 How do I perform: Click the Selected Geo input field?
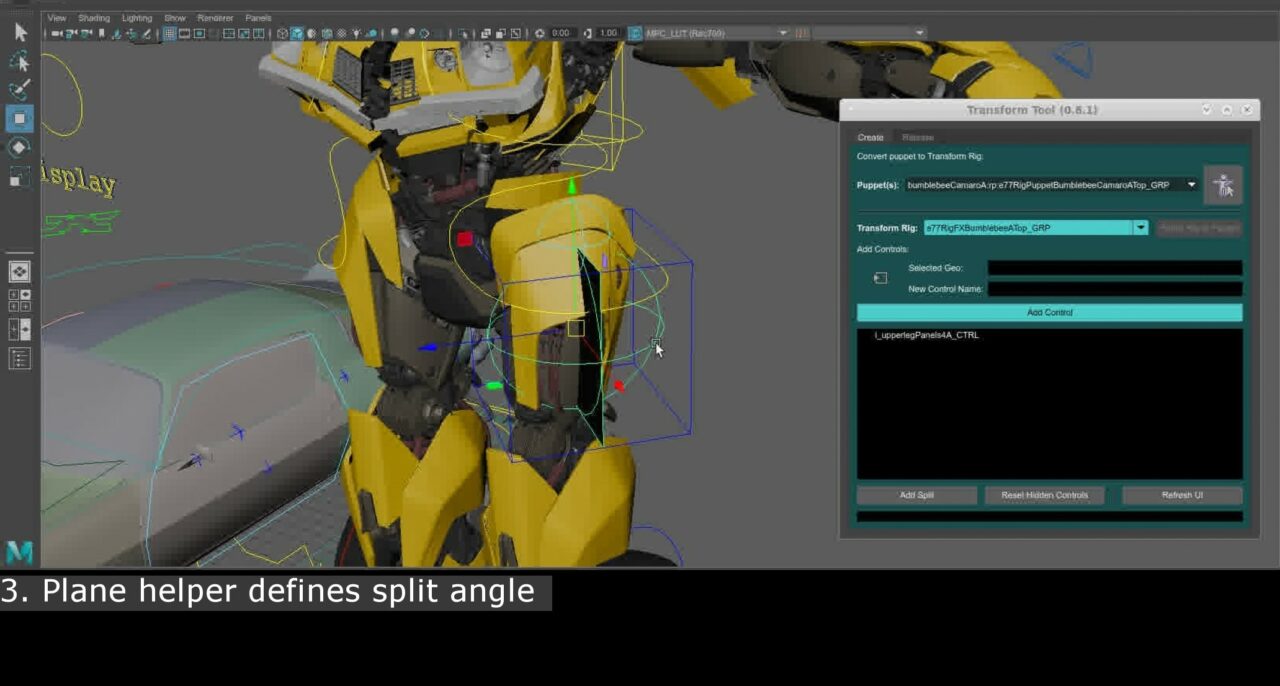point(1115,268)
